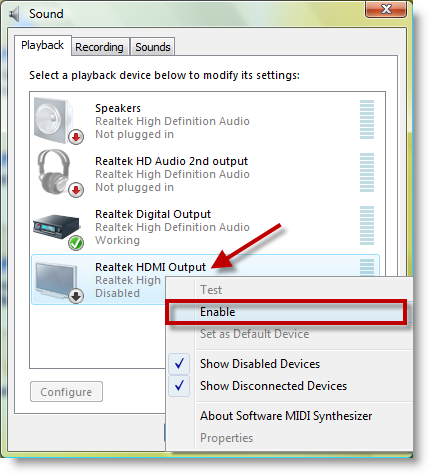Click the Digital Output volume level meter
This screenshot has width=429, height=474.
pyautogui.click(x=367, y=225)
